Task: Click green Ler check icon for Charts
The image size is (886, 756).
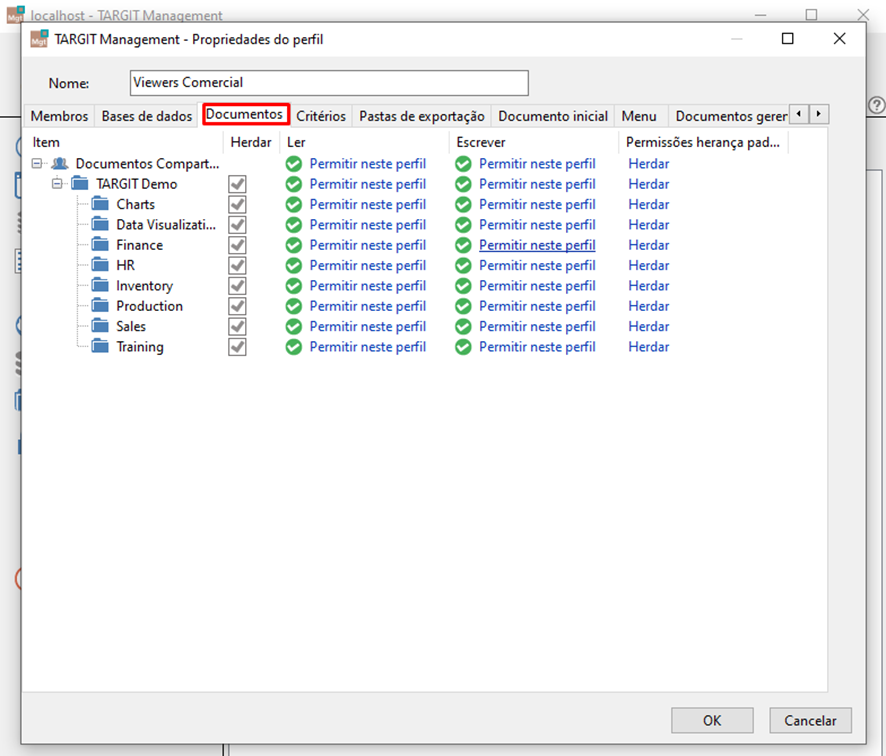Action: [294, 205]
